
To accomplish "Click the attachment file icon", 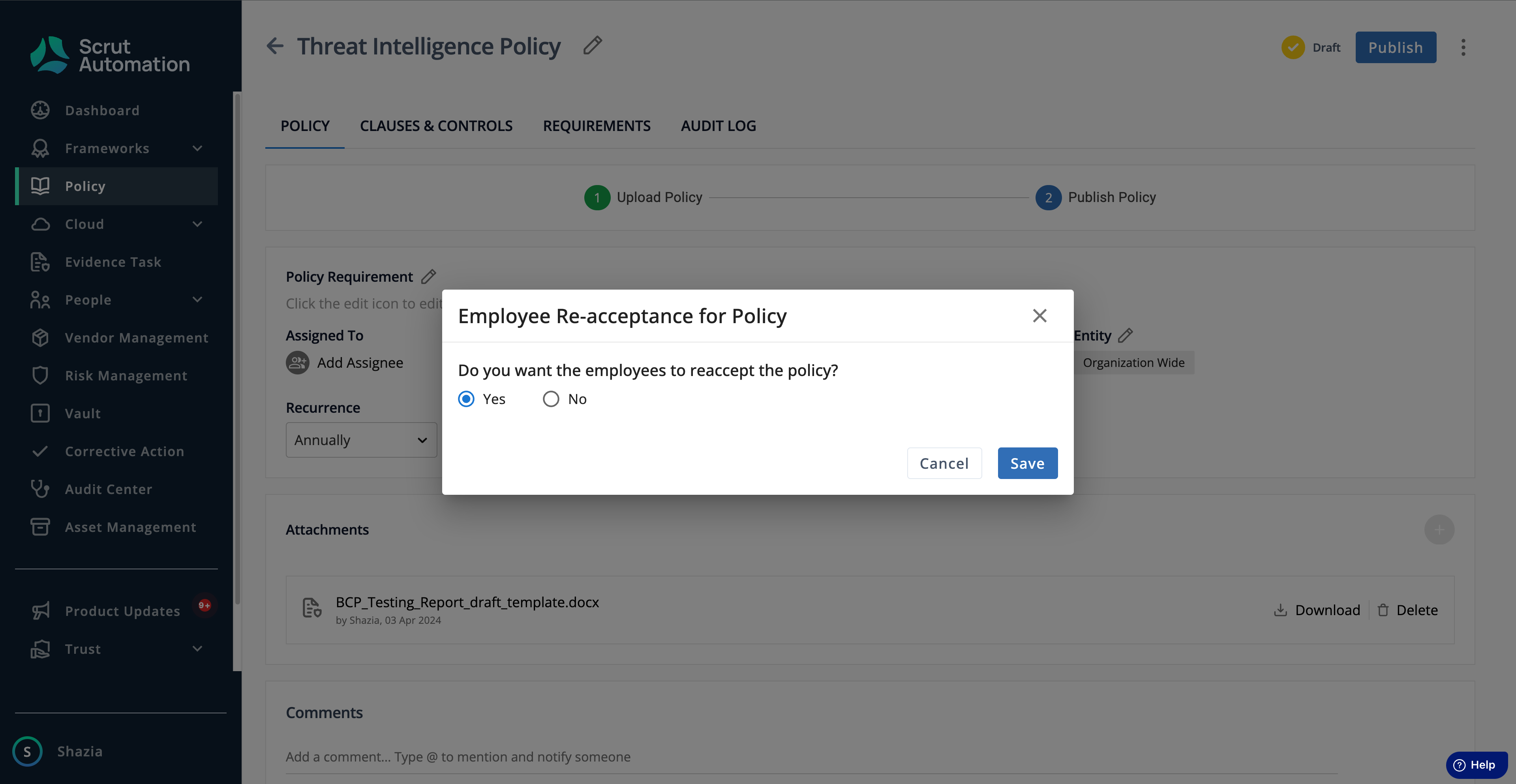I will coord(311,608).
